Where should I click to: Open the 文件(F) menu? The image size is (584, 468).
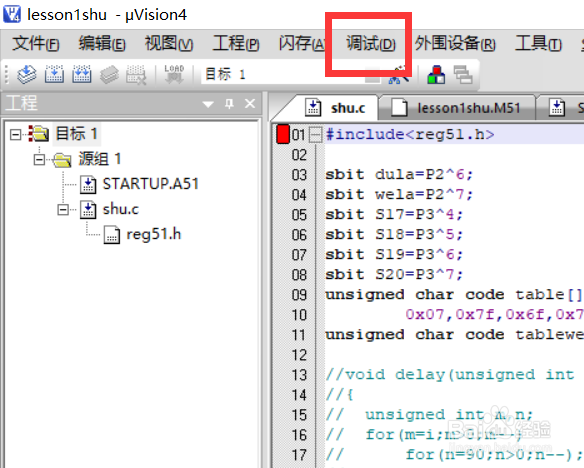tap(35, 44)
